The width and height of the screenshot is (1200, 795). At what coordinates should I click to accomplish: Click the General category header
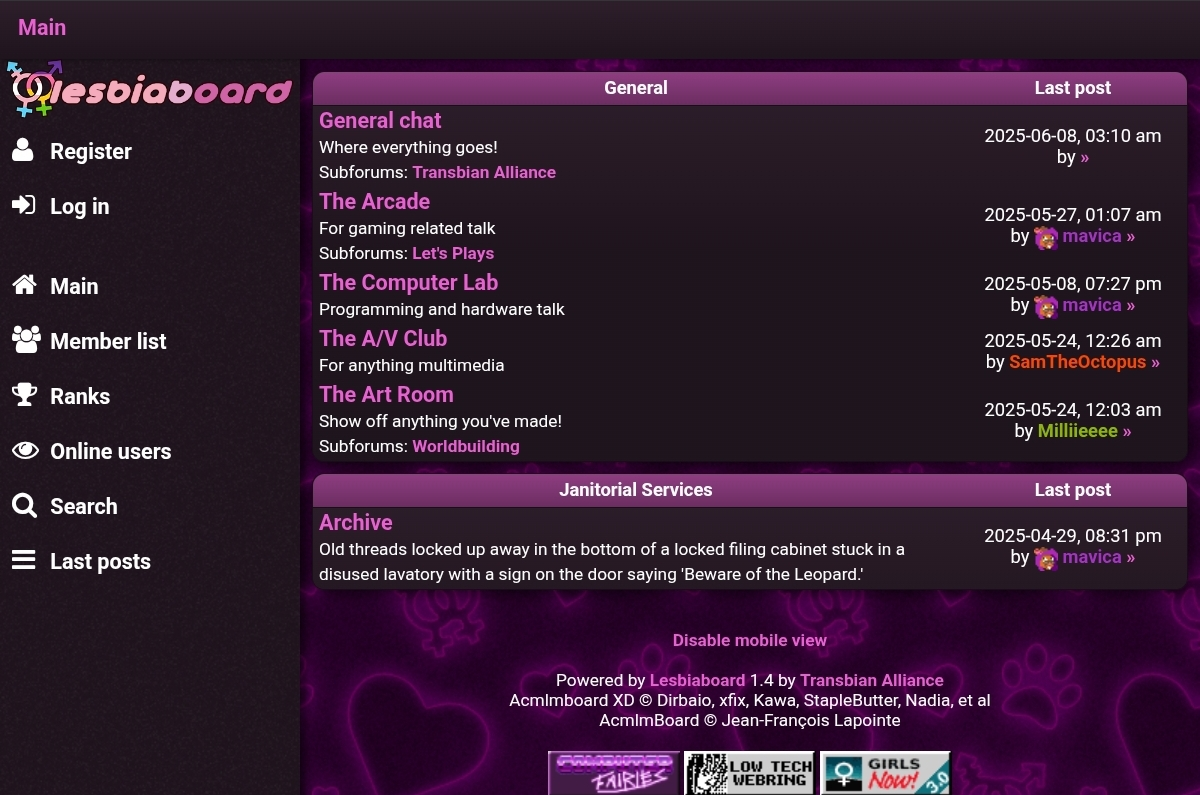tap(636, 88)
